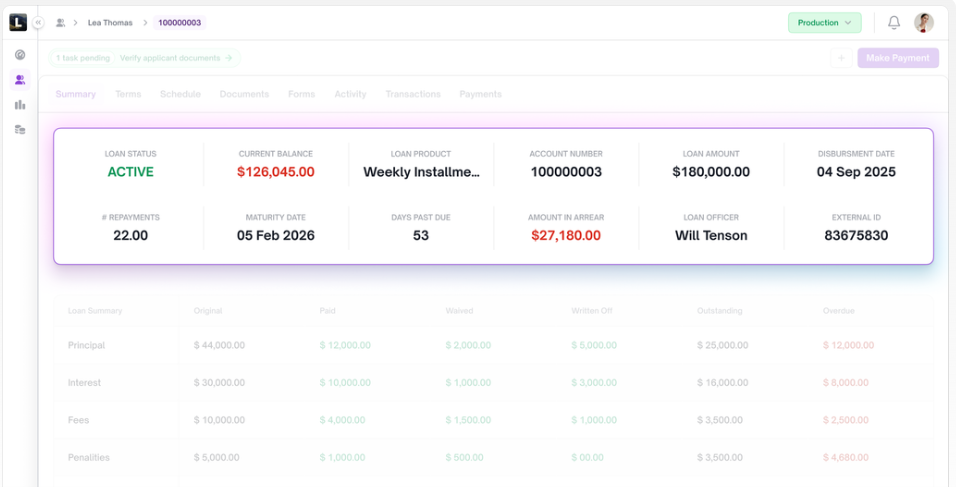This screenshot has width=957, height=487.
Task: Select the Activity tab
Action: (350, 94)
